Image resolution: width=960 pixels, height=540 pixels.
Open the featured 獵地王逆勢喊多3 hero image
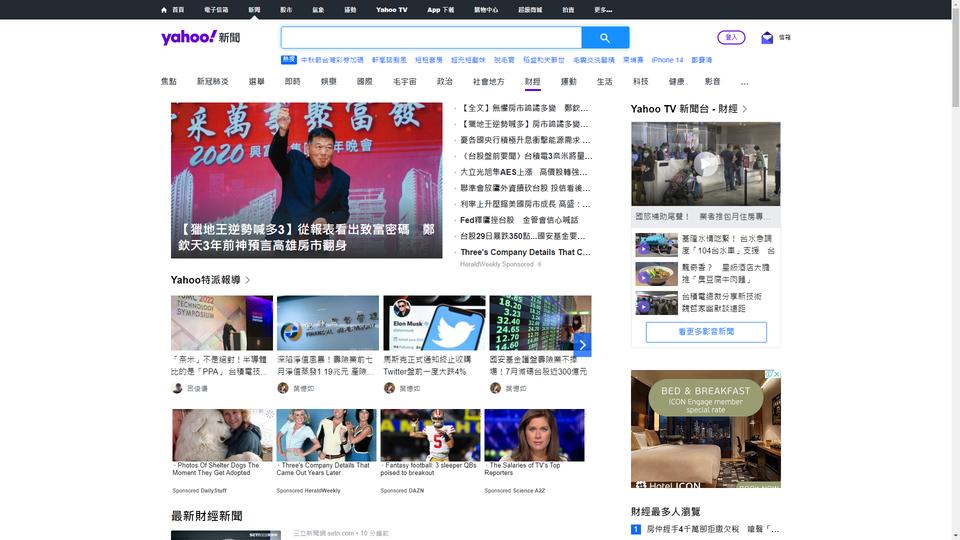[306, 180]
